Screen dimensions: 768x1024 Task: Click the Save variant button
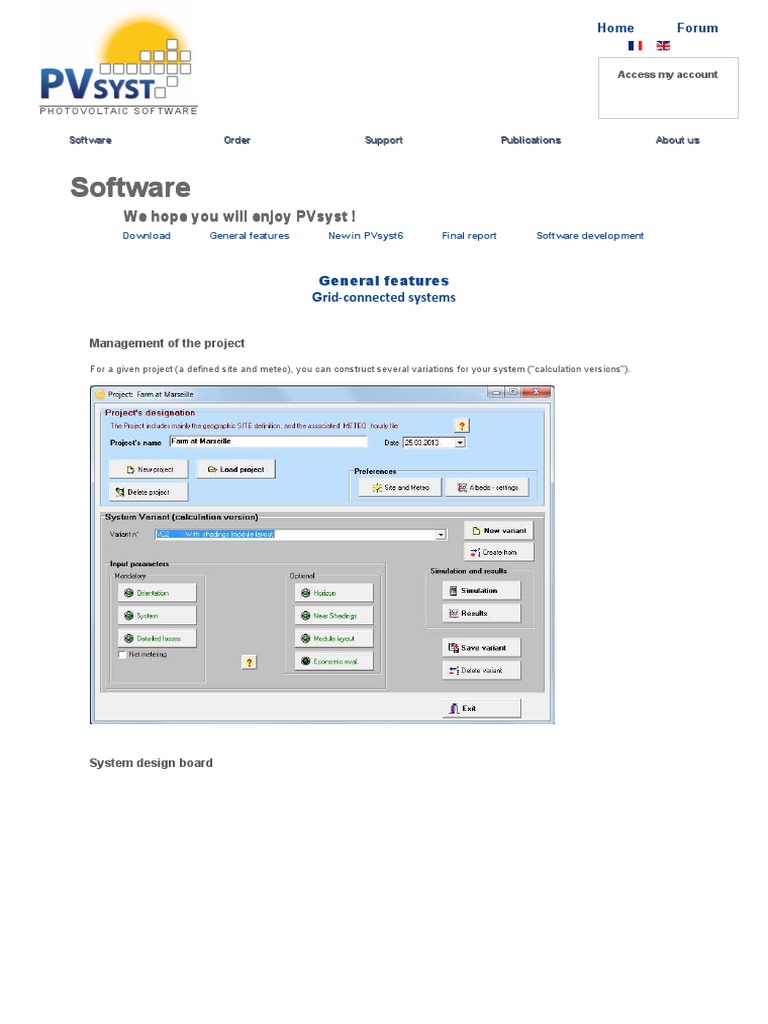click(x=482, y=648)
